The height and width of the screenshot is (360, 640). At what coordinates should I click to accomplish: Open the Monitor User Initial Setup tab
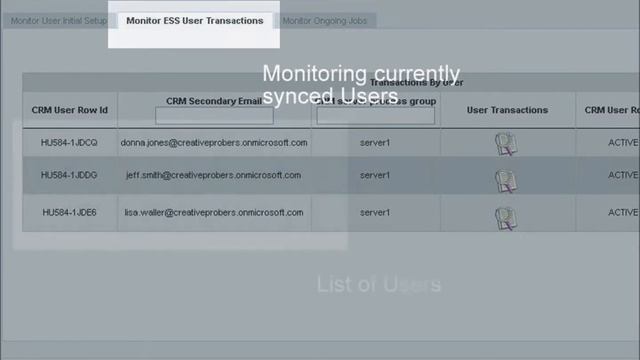point(59,21)
